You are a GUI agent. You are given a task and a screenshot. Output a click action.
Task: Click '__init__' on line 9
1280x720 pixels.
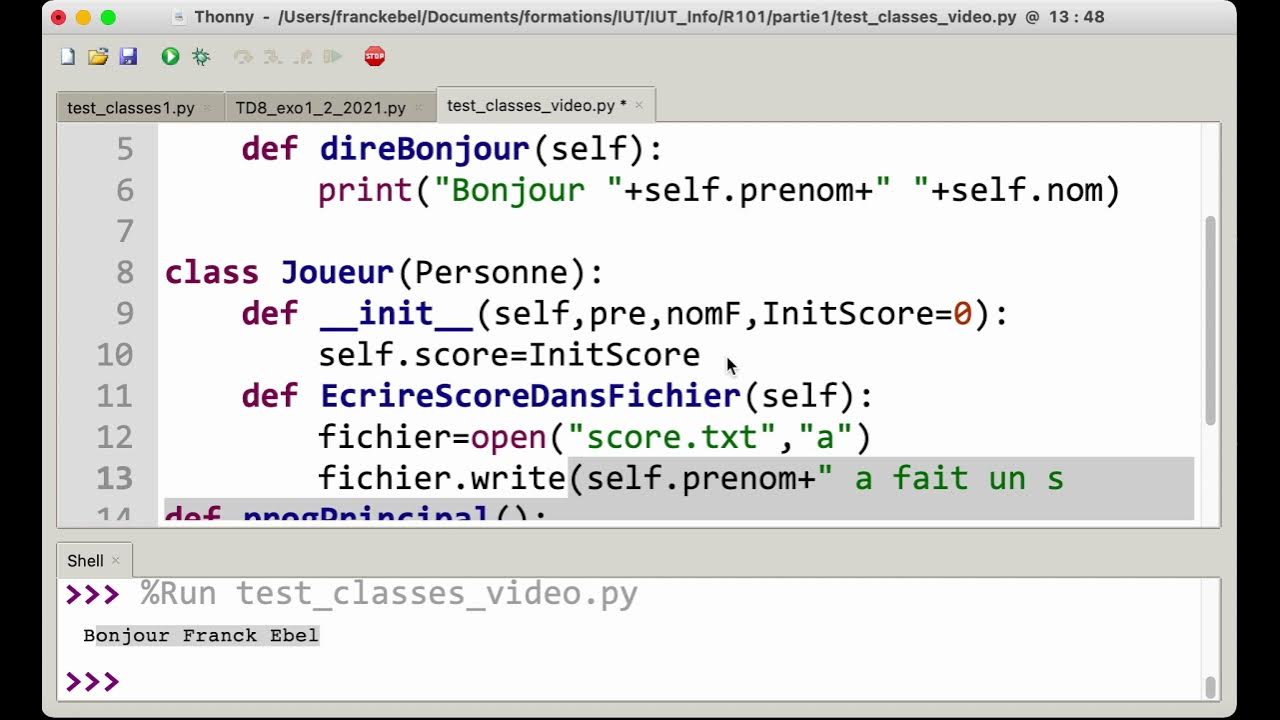click(397, 314)
